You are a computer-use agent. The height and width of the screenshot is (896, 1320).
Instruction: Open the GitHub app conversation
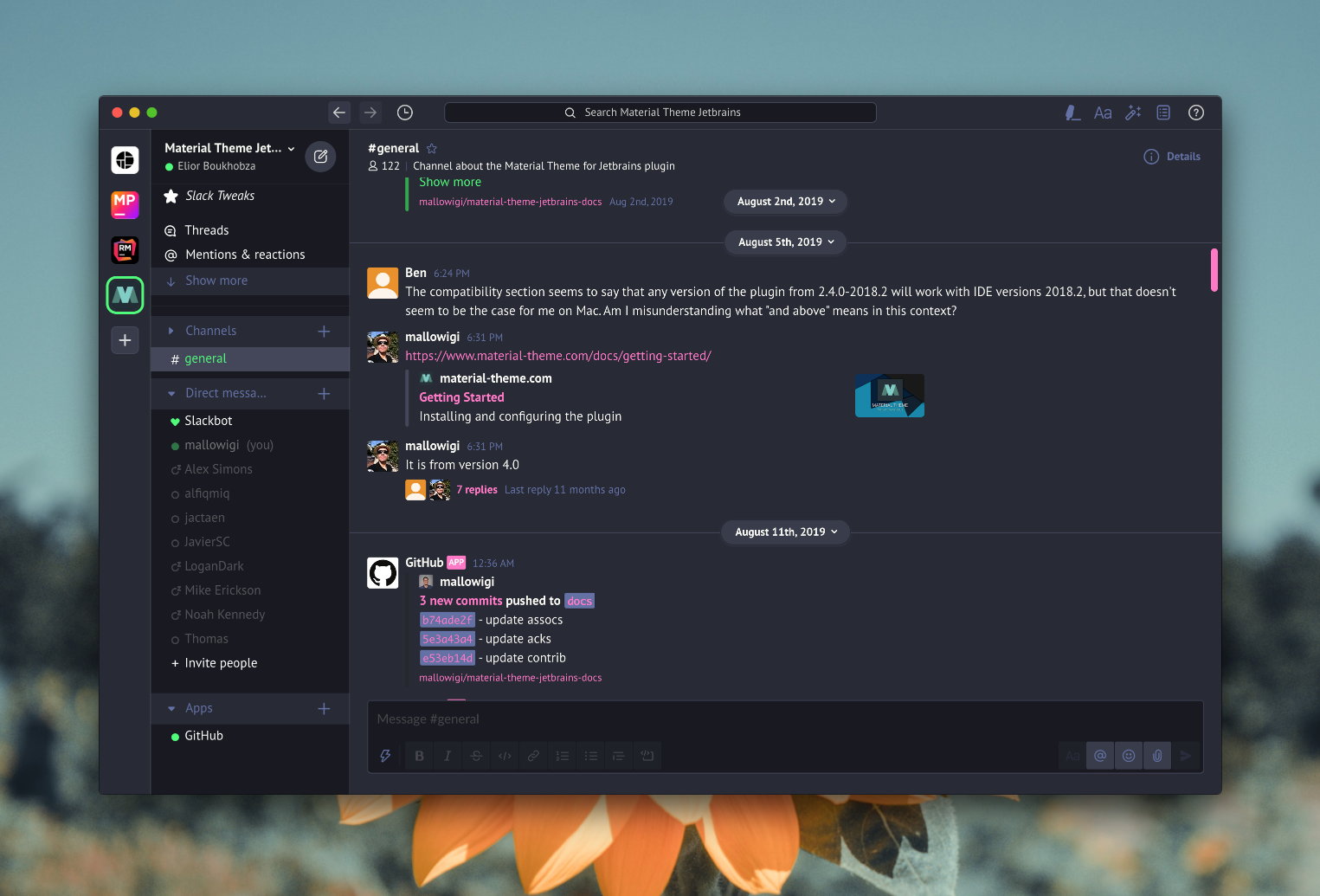click(x=250, y=736)
